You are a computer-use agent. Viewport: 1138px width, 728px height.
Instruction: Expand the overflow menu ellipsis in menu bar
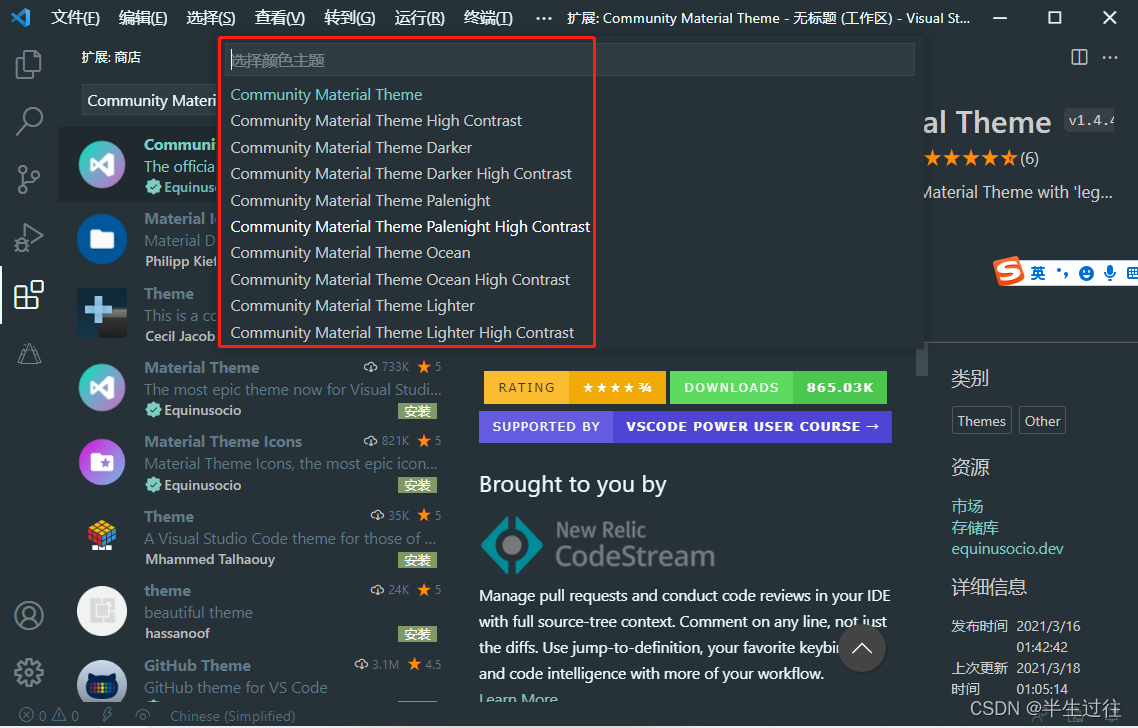pyautogui.click(x=543, y=18)
